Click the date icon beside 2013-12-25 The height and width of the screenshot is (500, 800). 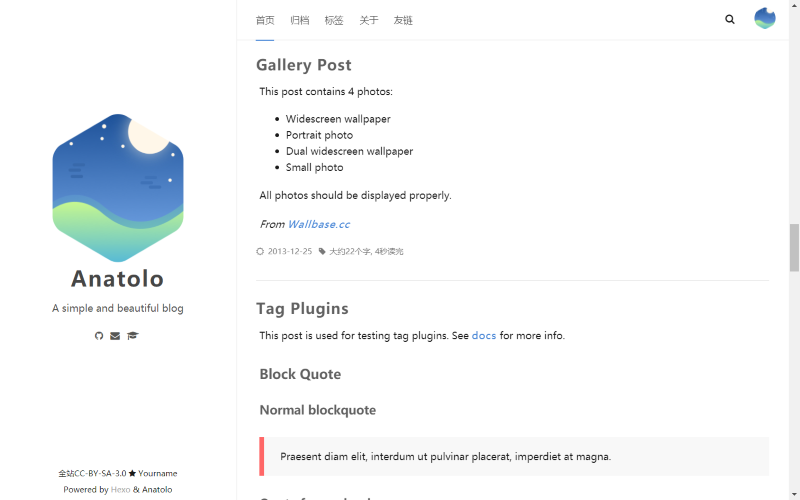pyautogui.click(x=260, y=252)
